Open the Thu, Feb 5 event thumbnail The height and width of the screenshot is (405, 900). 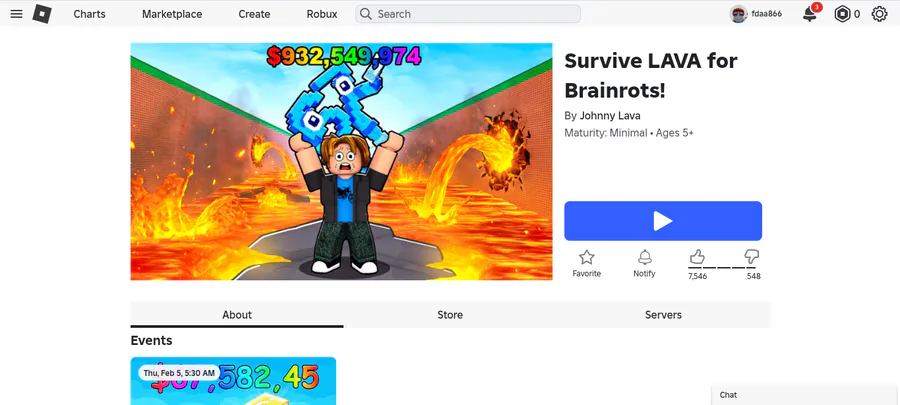pos(233,381)
